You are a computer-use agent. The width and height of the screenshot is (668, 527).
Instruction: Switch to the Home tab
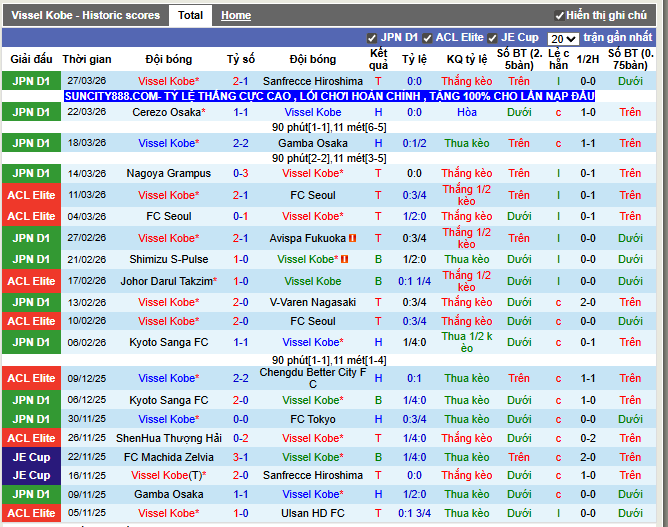click(x=236, y=16)
